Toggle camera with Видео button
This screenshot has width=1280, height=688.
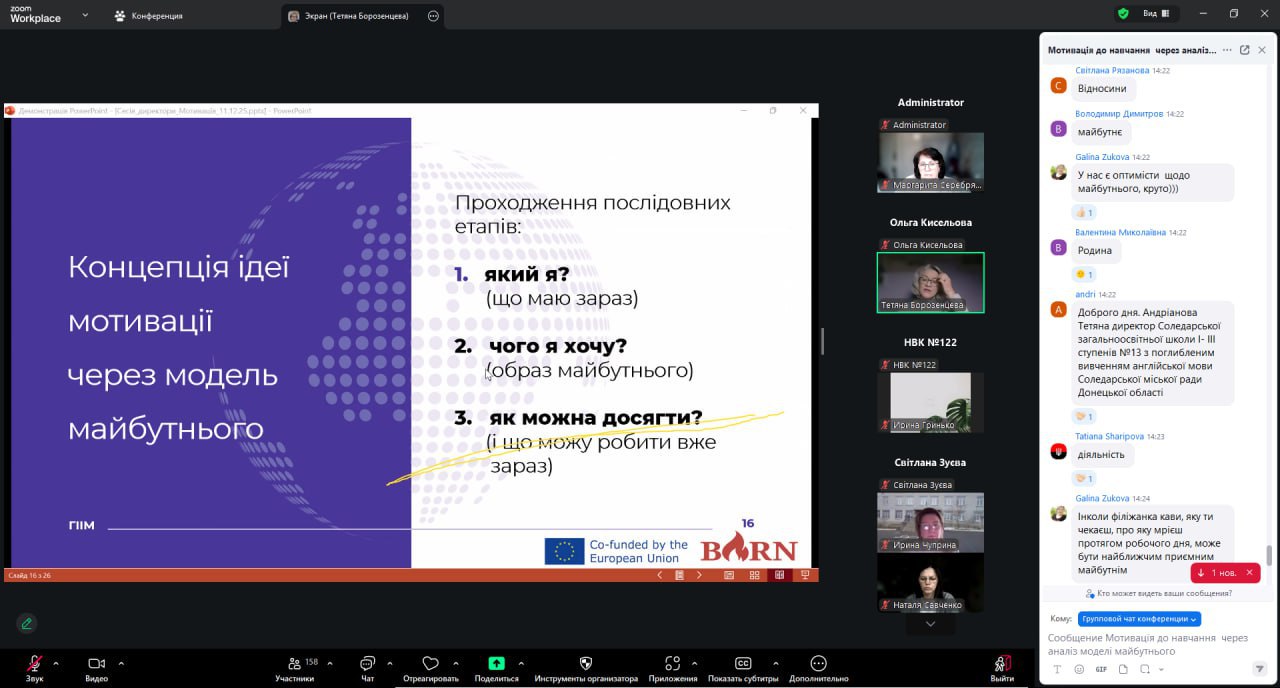[x=96, y=664]
